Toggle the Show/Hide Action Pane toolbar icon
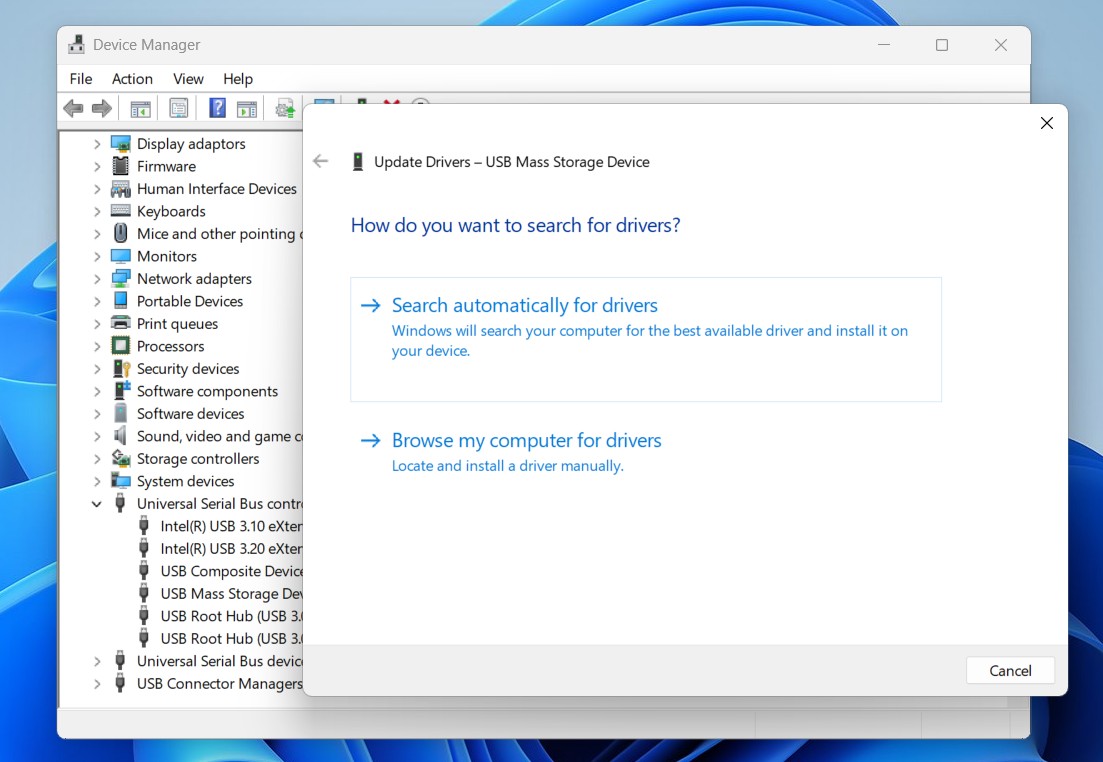The width and height of the screenshot is (1103, 762). (247, 108)
